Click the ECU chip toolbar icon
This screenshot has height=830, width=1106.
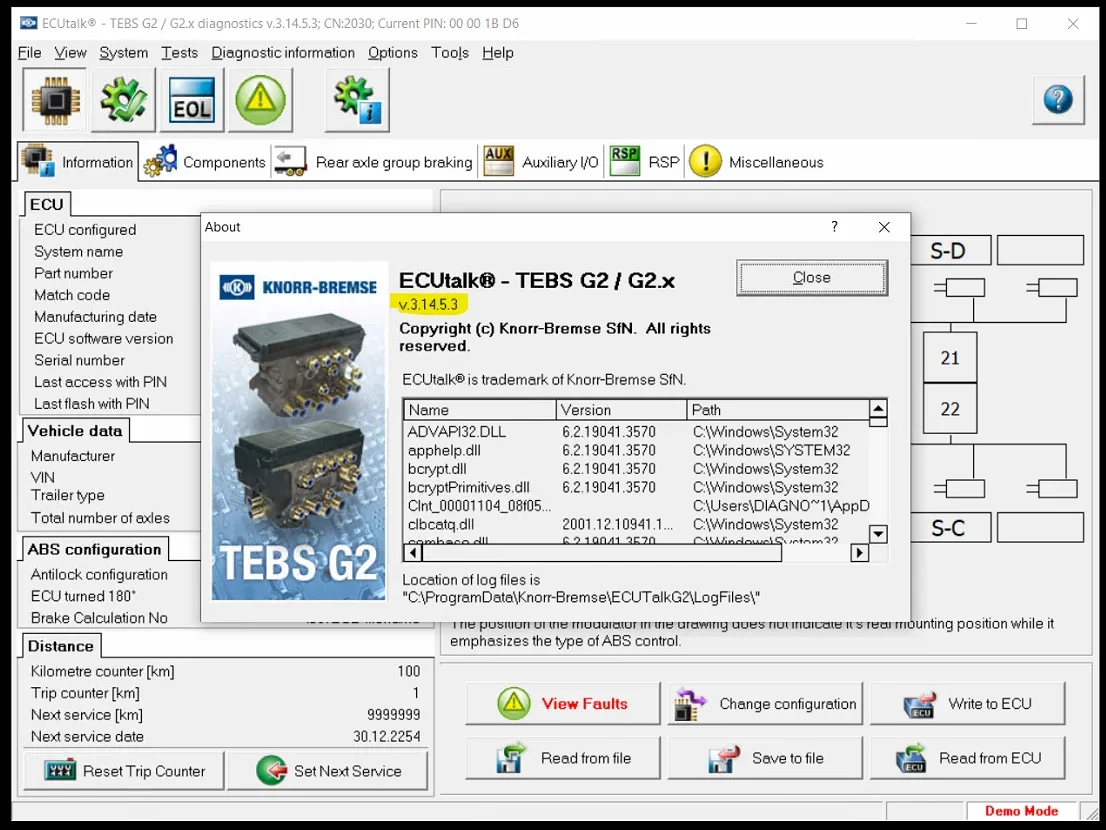55,100
